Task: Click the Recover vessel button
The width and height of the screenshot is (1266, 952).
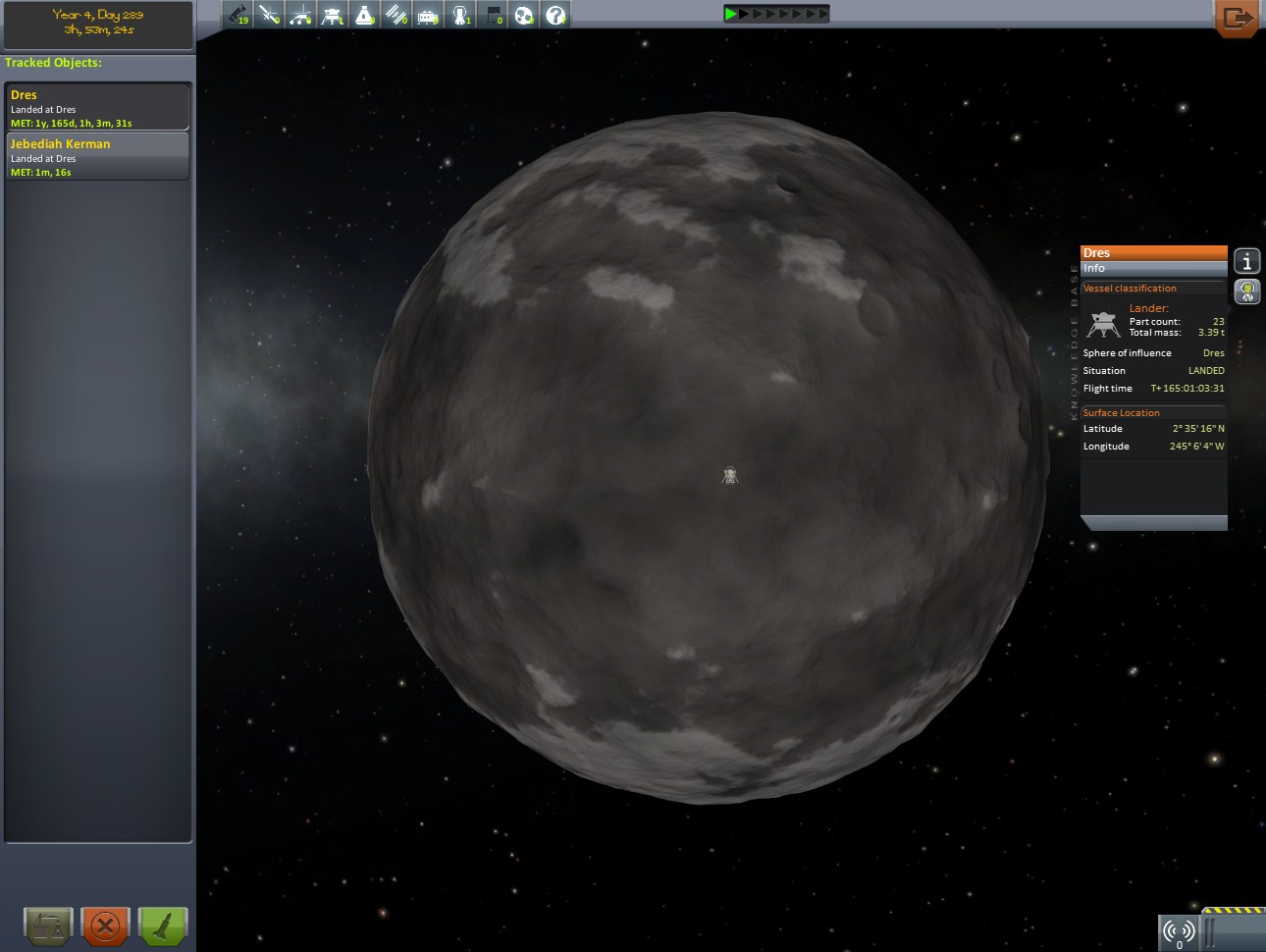Action: click(48, 926)
